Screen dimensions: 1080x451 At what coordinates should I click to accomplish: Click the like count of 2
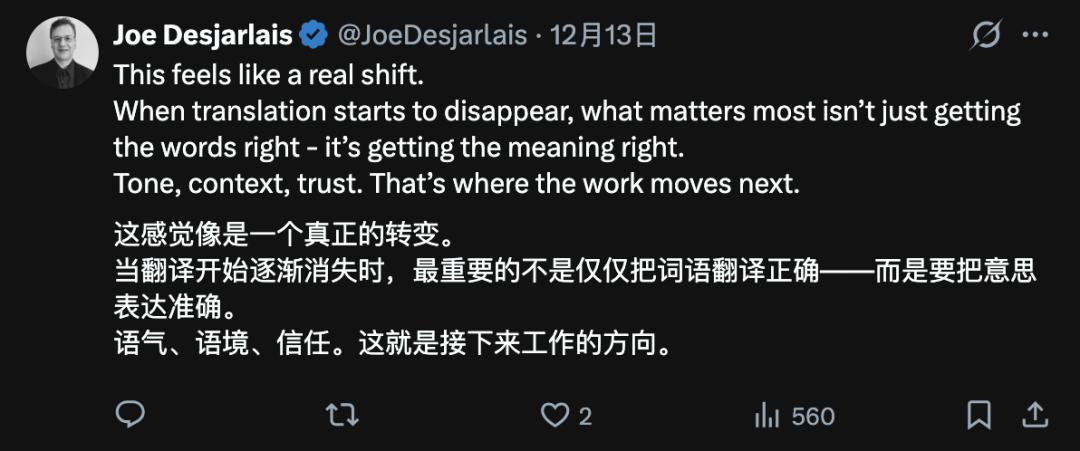(585, 416)
